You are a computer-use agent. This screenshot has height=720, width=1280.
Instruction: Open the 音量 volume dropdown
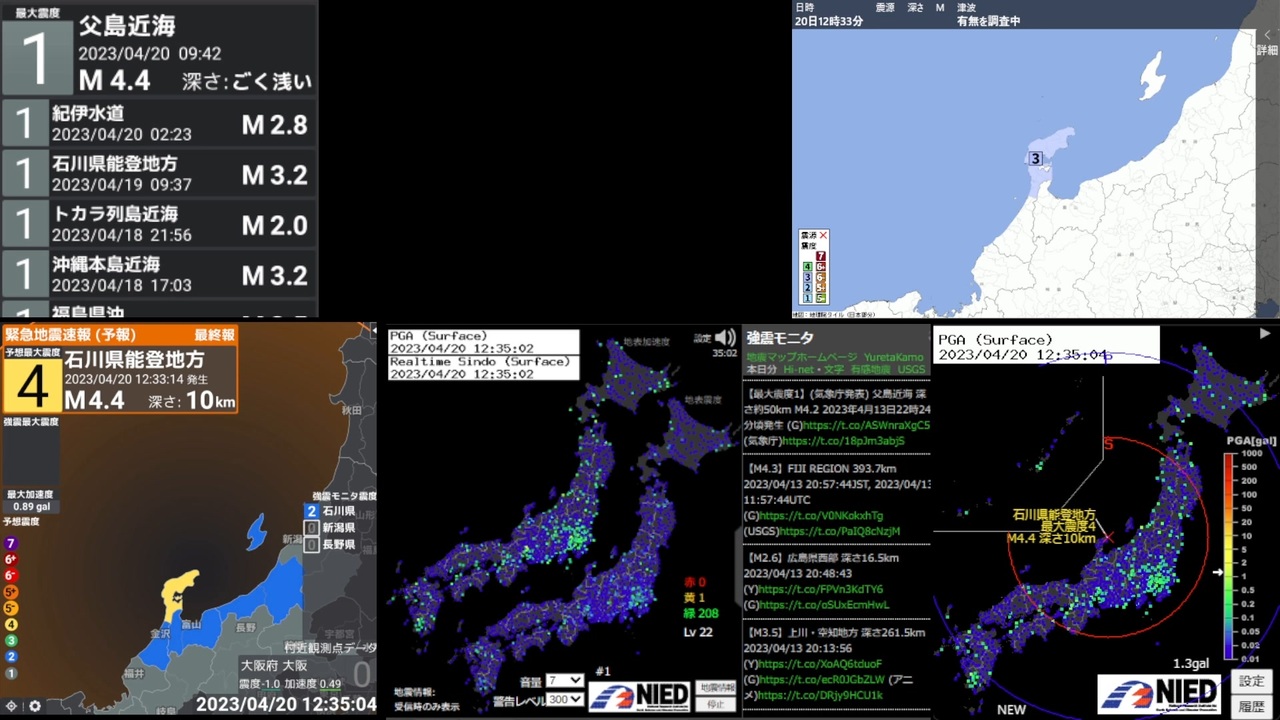[x=564, y=681]
